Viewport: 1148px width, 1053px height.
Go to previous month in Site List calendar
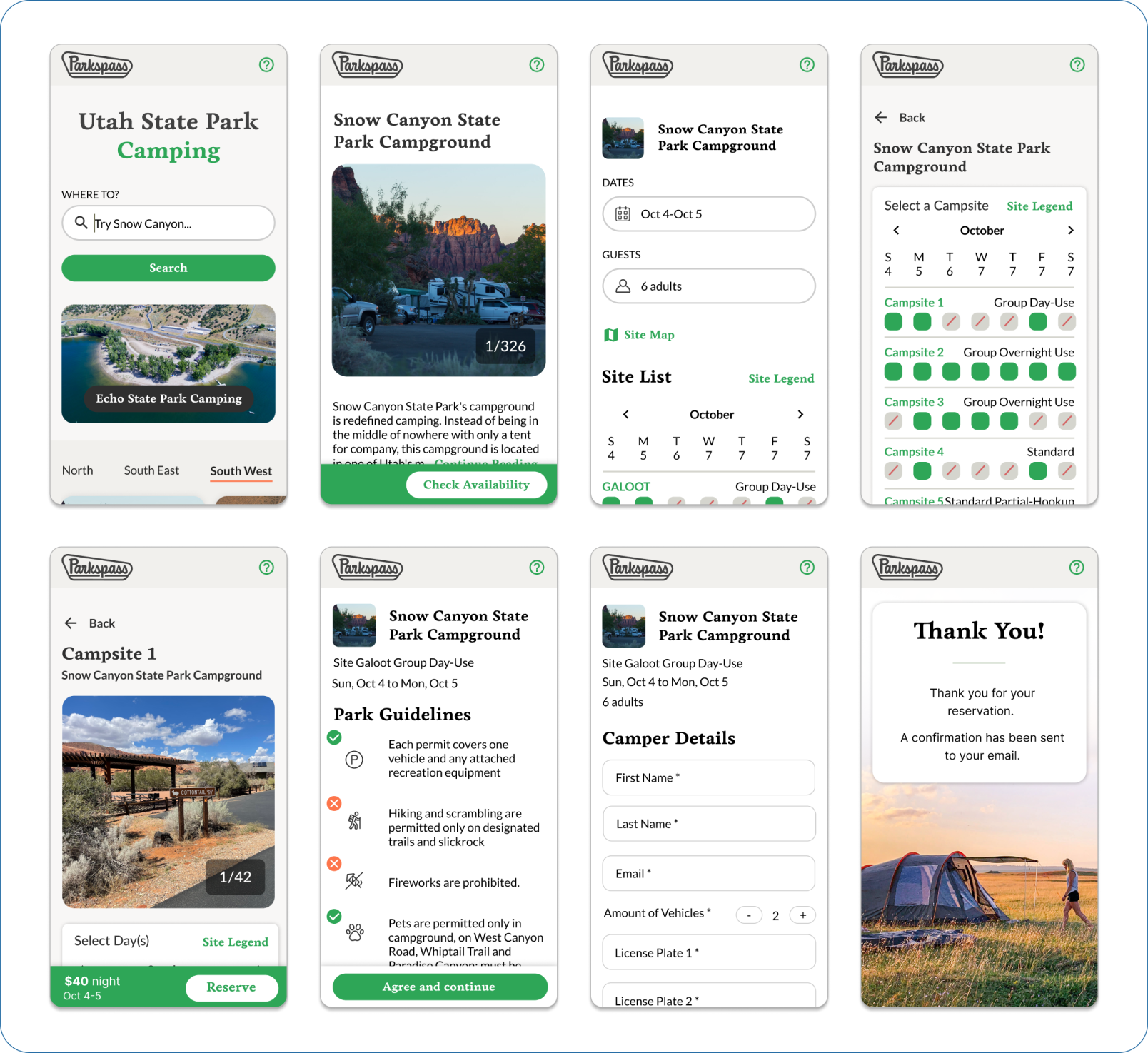pyautogui.click(x=626, y=415)
